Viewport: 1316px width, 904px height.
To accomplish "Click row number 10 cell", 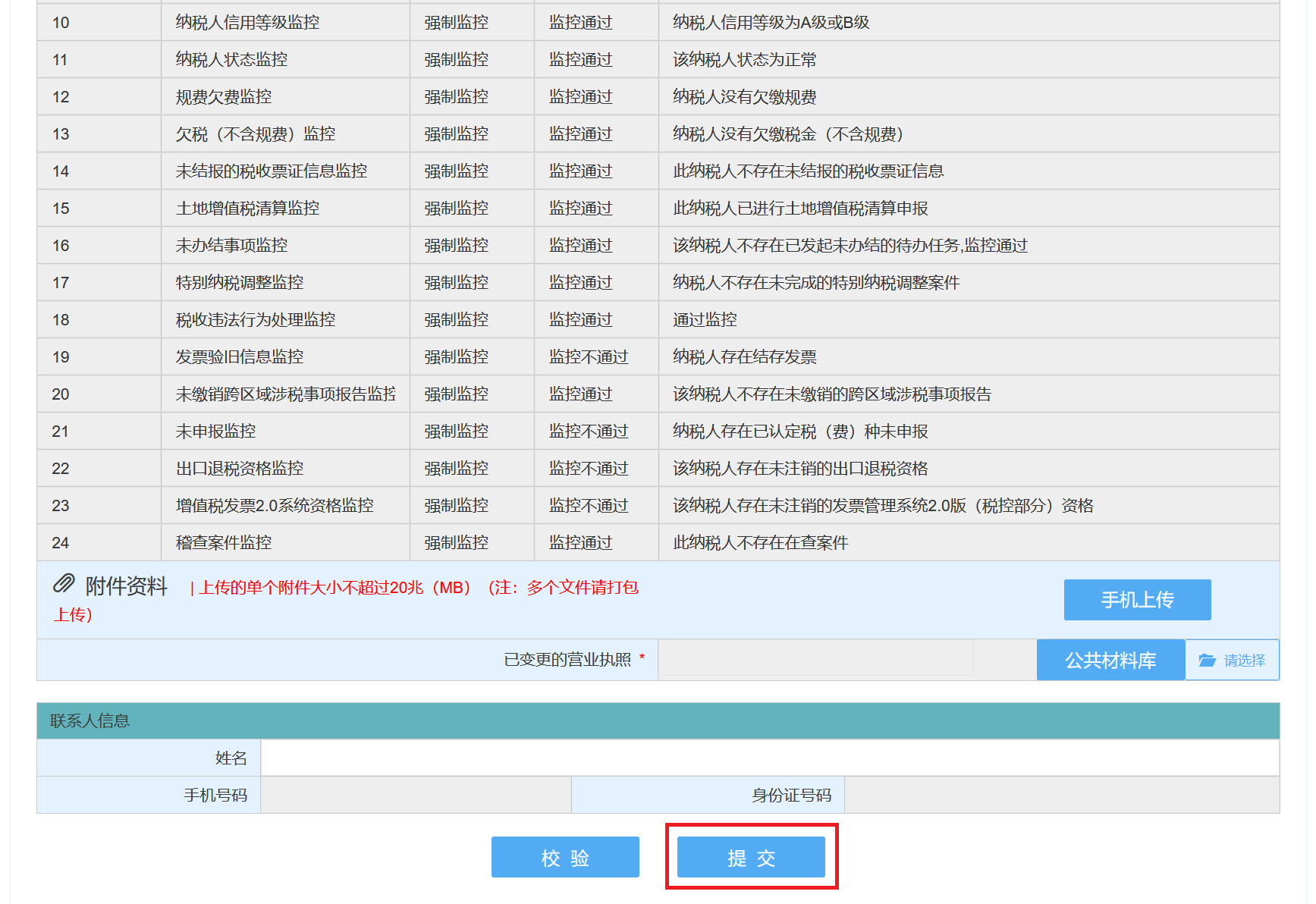I will [99, 22].
